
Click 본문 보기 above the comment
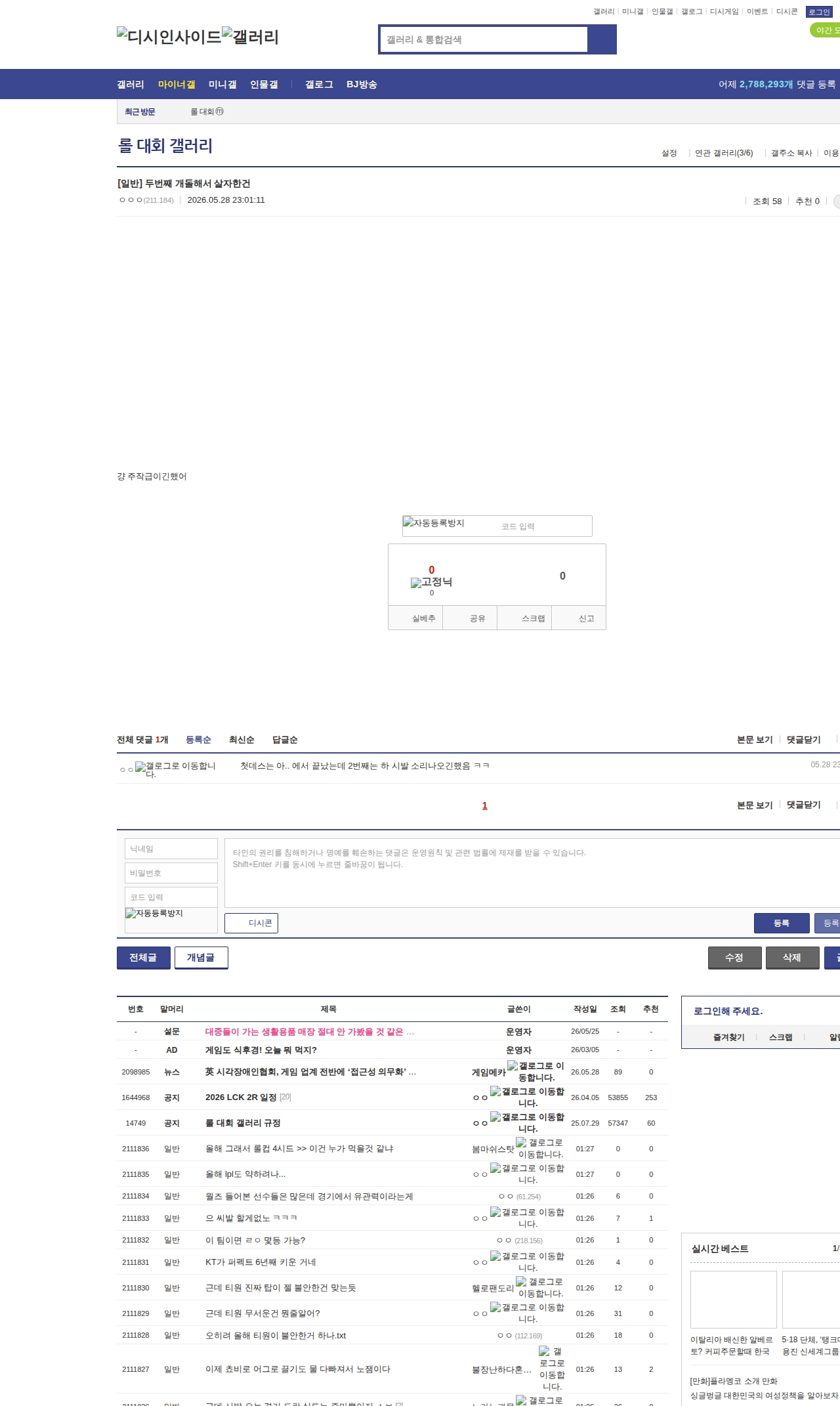755,740
